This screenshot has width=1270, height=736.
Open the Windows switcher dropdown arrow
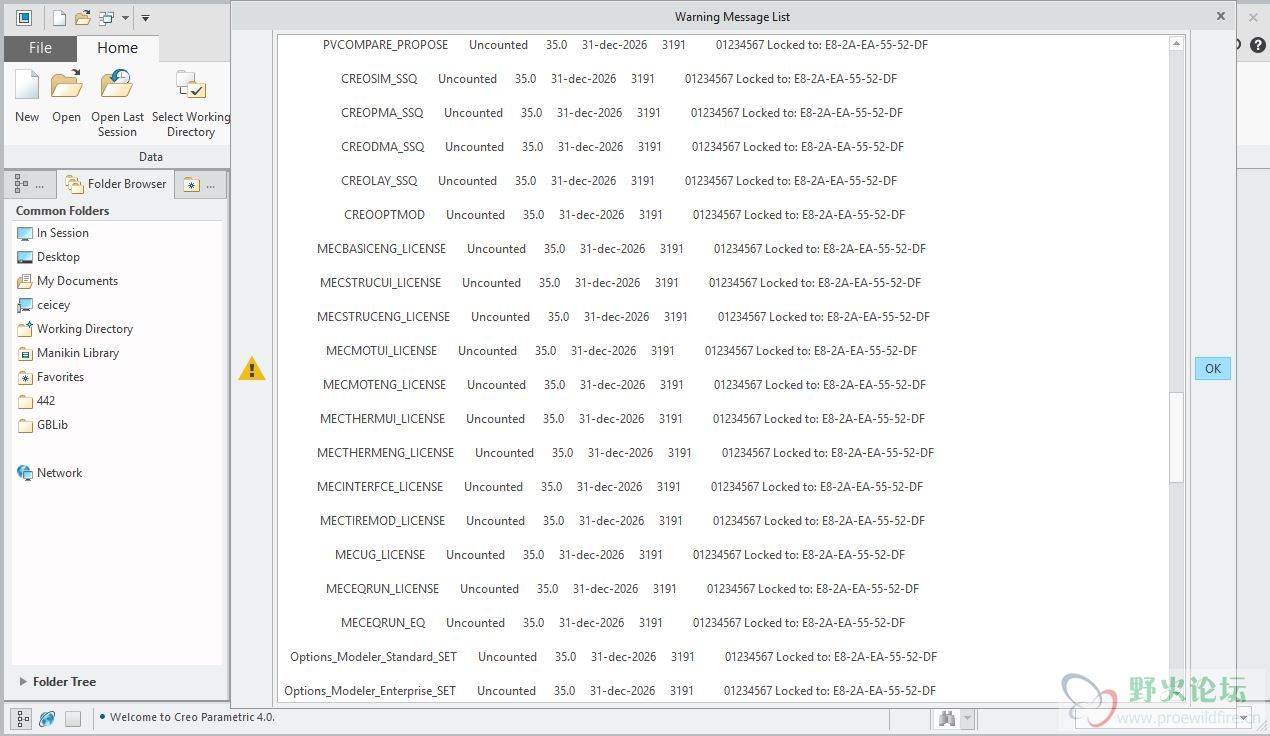[125, 18]
